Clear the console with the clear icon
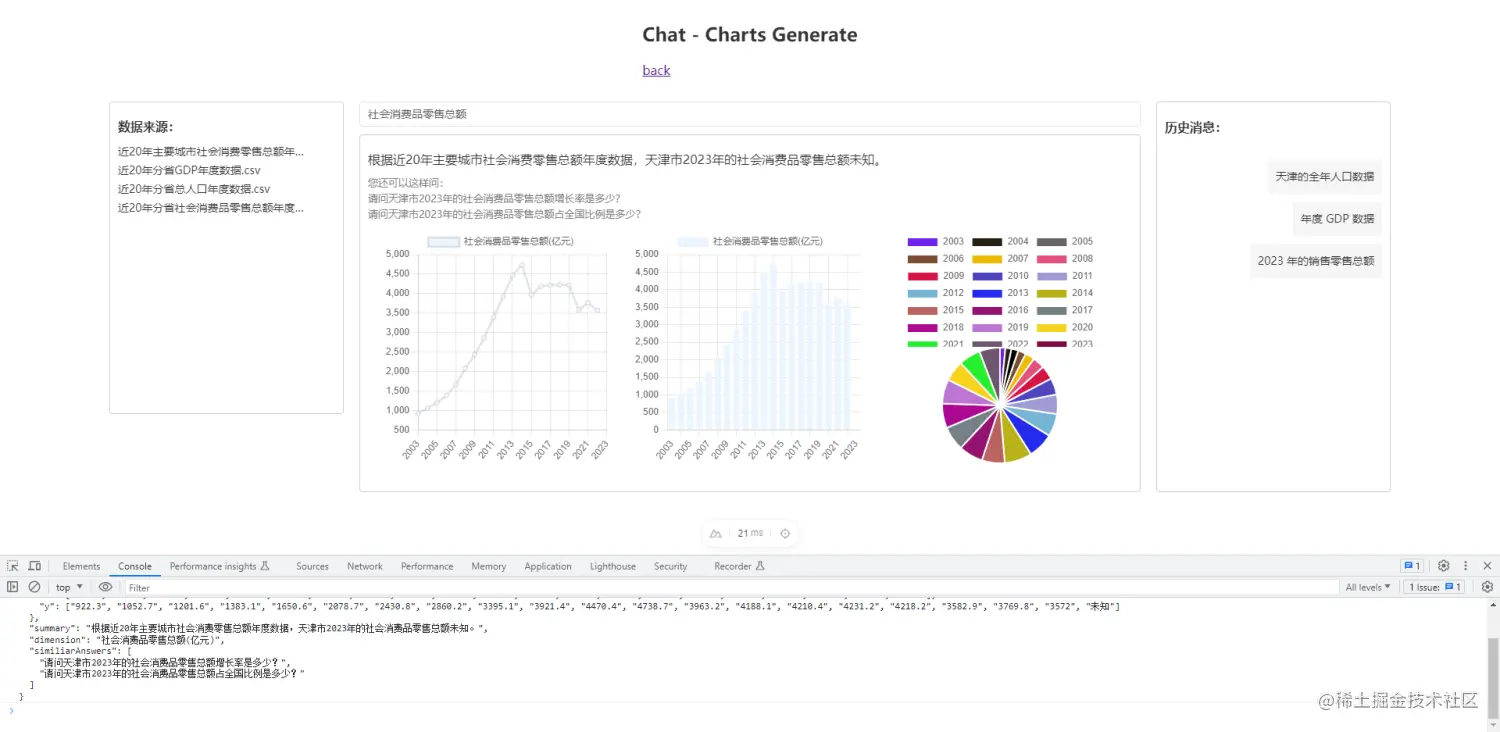This screenshot has width=1500, height=732. tap(33, 586)
